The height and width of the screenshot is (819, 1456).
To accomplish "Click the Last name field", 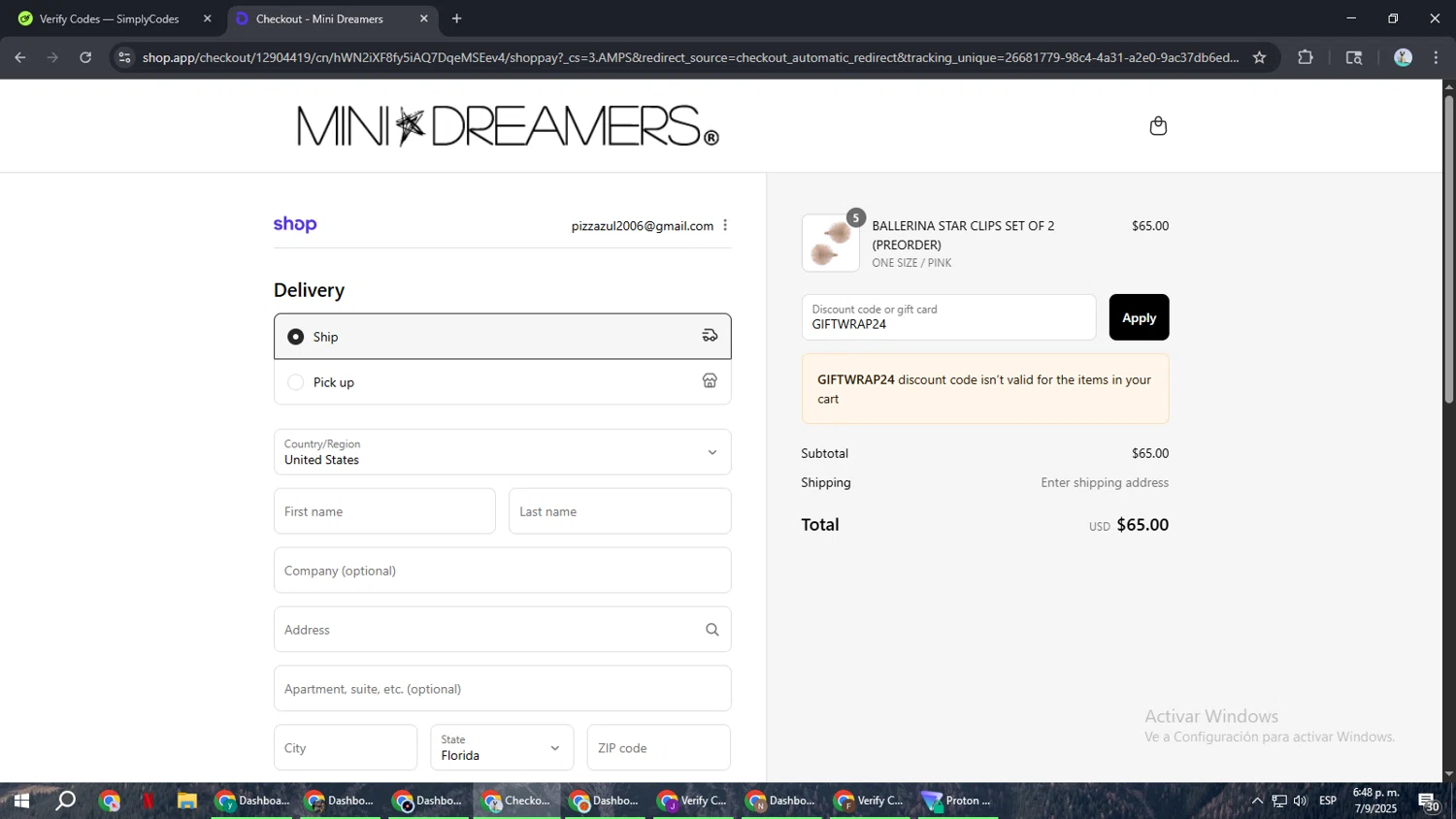I will coord(619,511).
